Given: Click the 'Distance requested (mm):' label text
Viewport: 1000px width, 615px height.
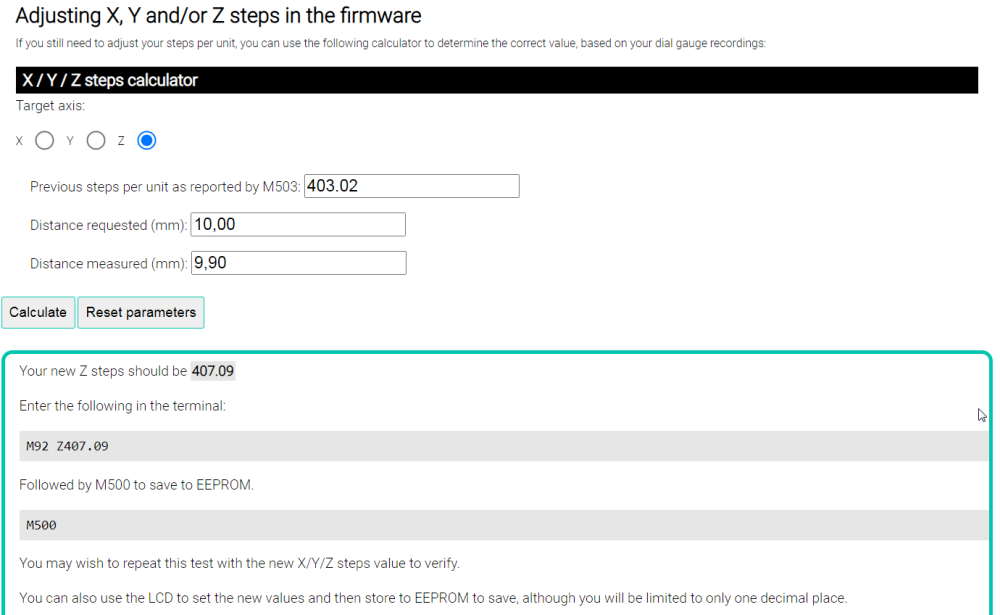Looking at the screenshot, I should tap(108, 225).
